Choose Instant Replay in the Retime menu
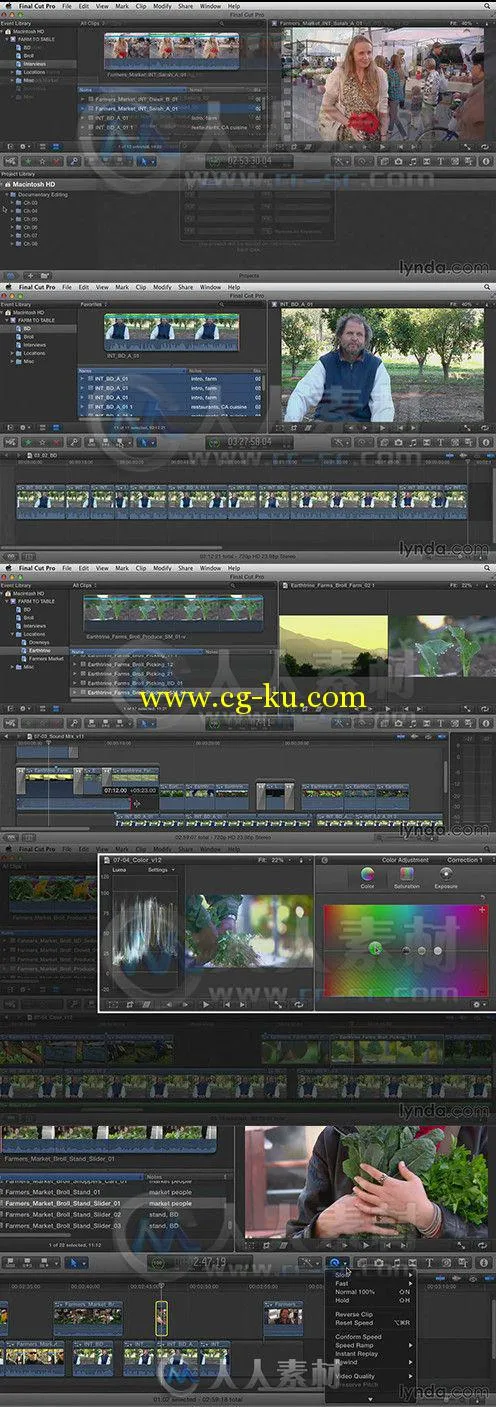This screenshot has width=496, height=1407. point(356,1353)
